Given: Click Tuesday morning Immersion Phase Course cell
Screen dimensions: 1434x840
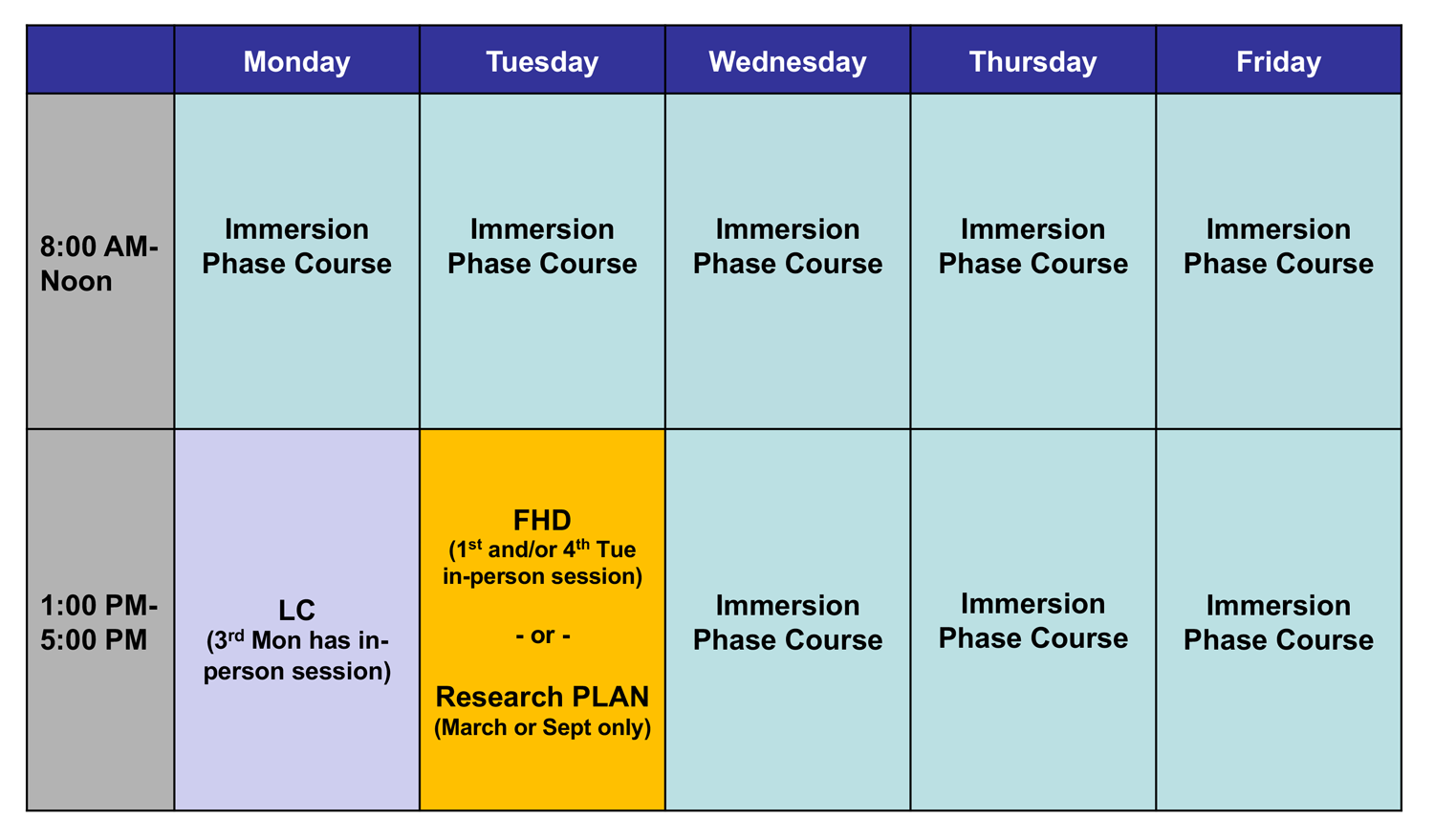Looking at the screenshot, I should click(542, 262).
